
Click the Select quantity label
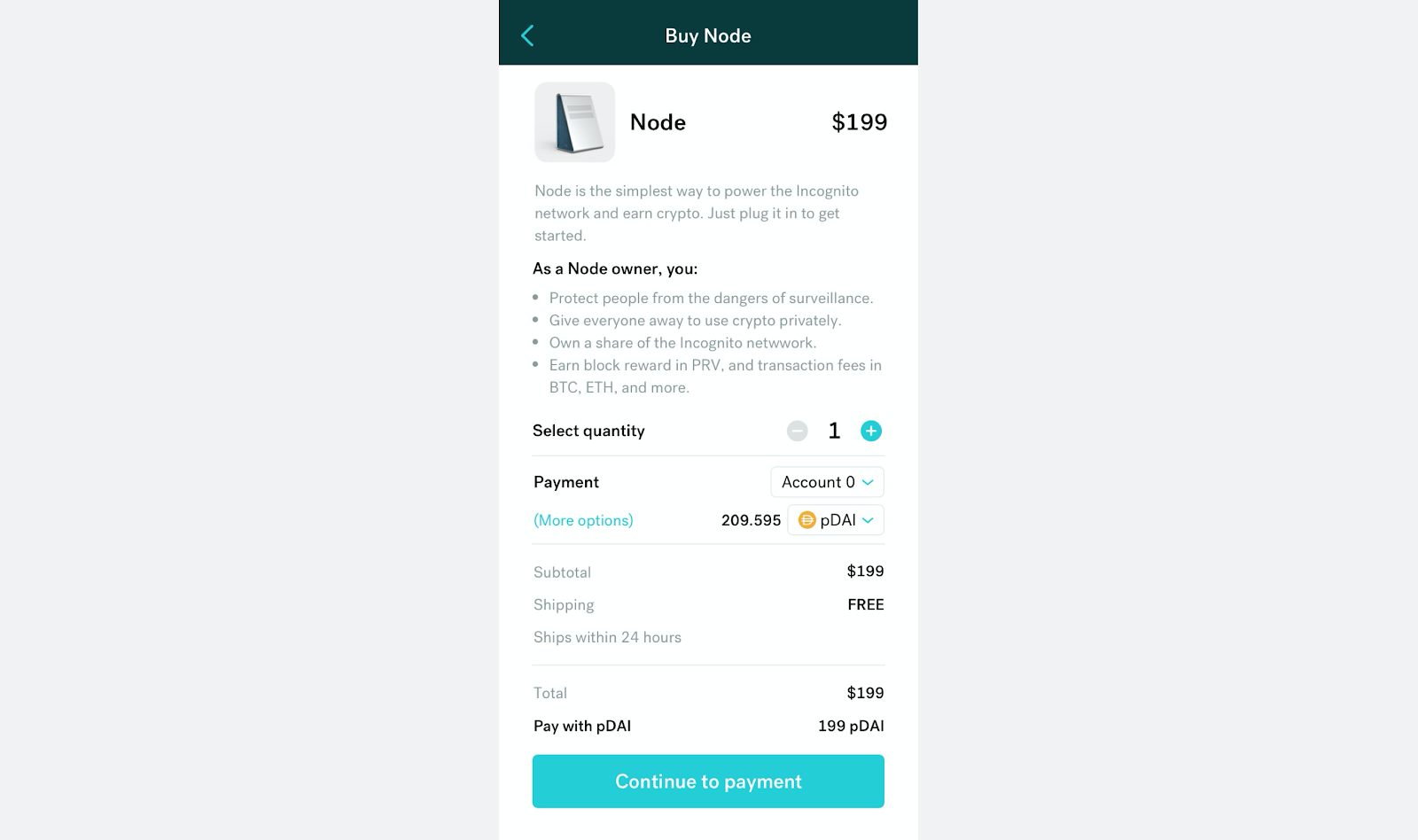pyautogui.click(x=588, y=431)
